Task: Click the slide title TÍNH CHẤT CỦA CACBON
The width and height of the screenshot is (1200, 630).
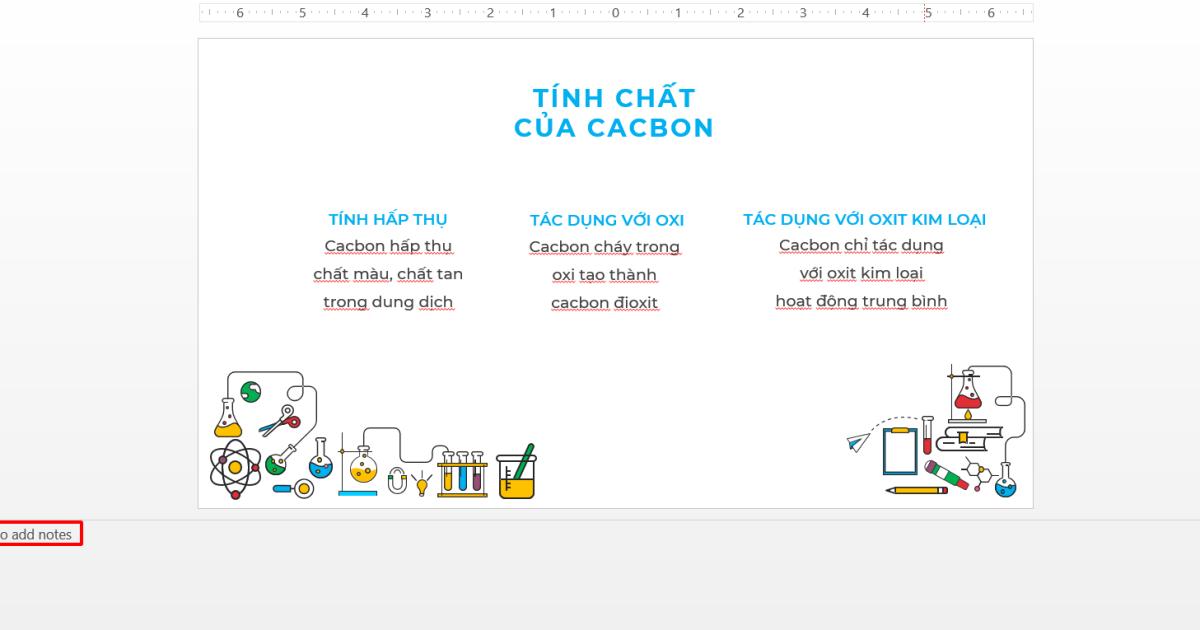Action: pyautogui.click(x=614, y=112)
